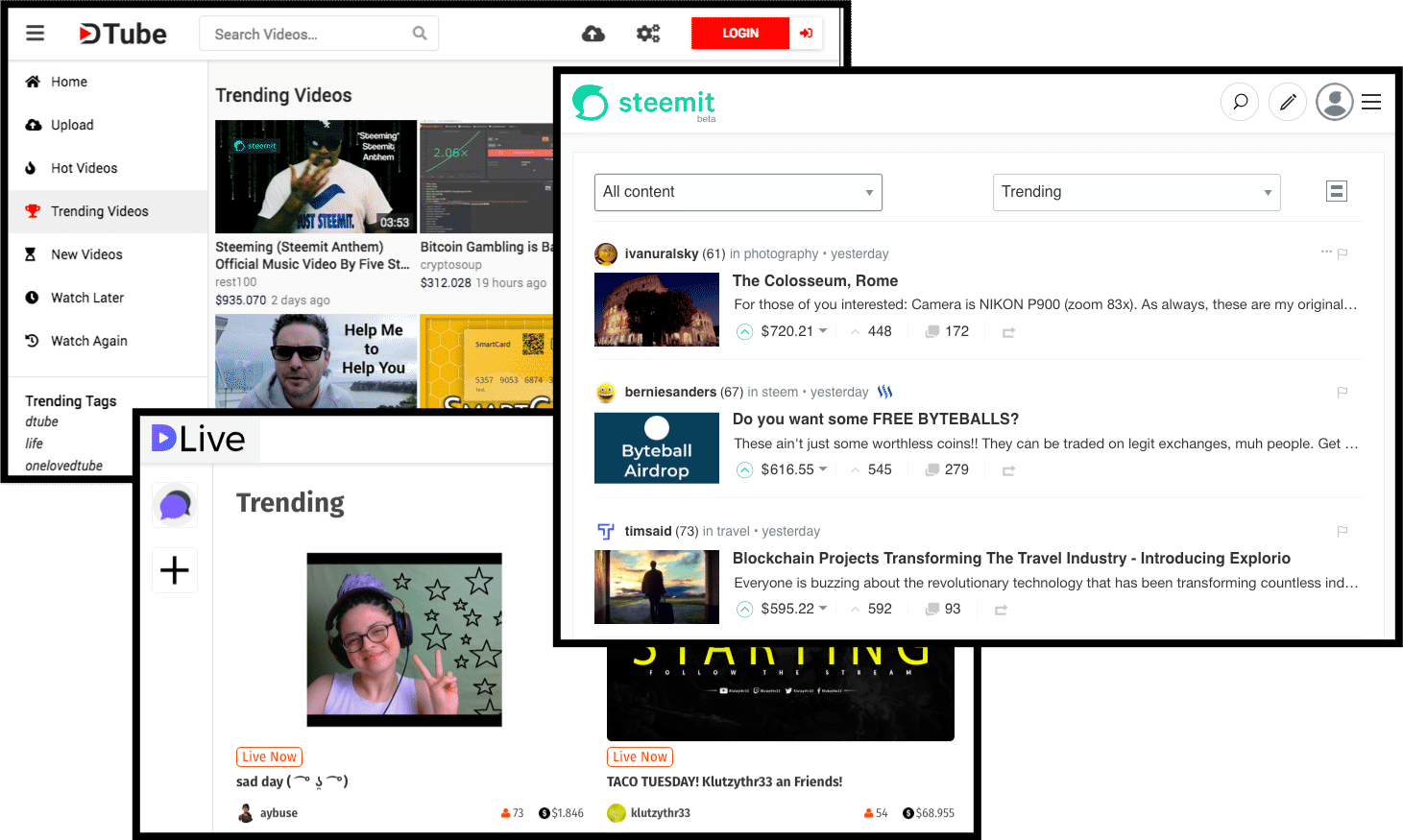Open the Byteball Airdrop post thumbnail
The image size is (1403, 840).
(x=657, y=448)
